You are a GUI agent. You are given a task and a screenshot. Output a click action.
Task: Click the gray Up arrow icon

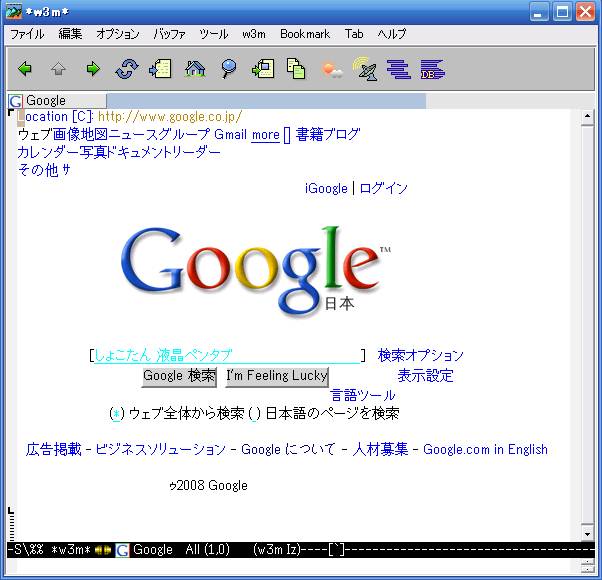click(x=58, y=69)
